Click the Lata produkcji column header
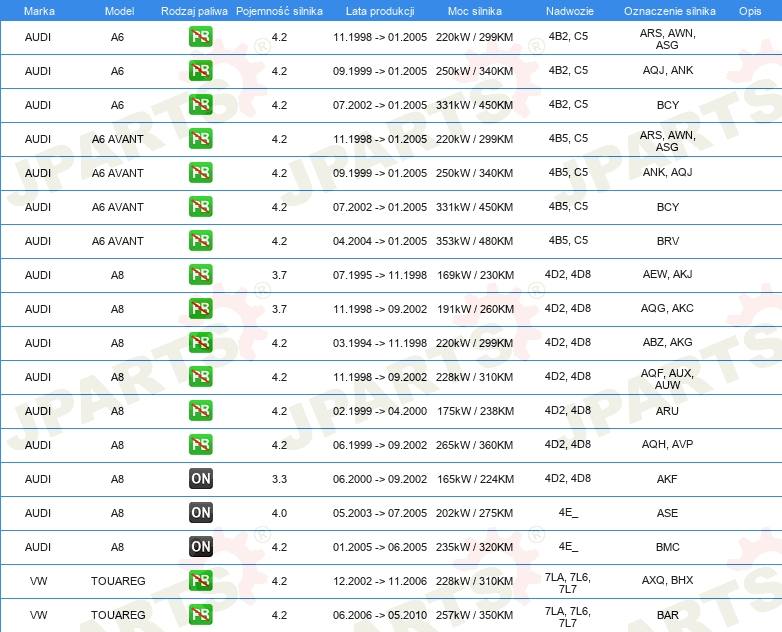782x632 pixels. 380,11
